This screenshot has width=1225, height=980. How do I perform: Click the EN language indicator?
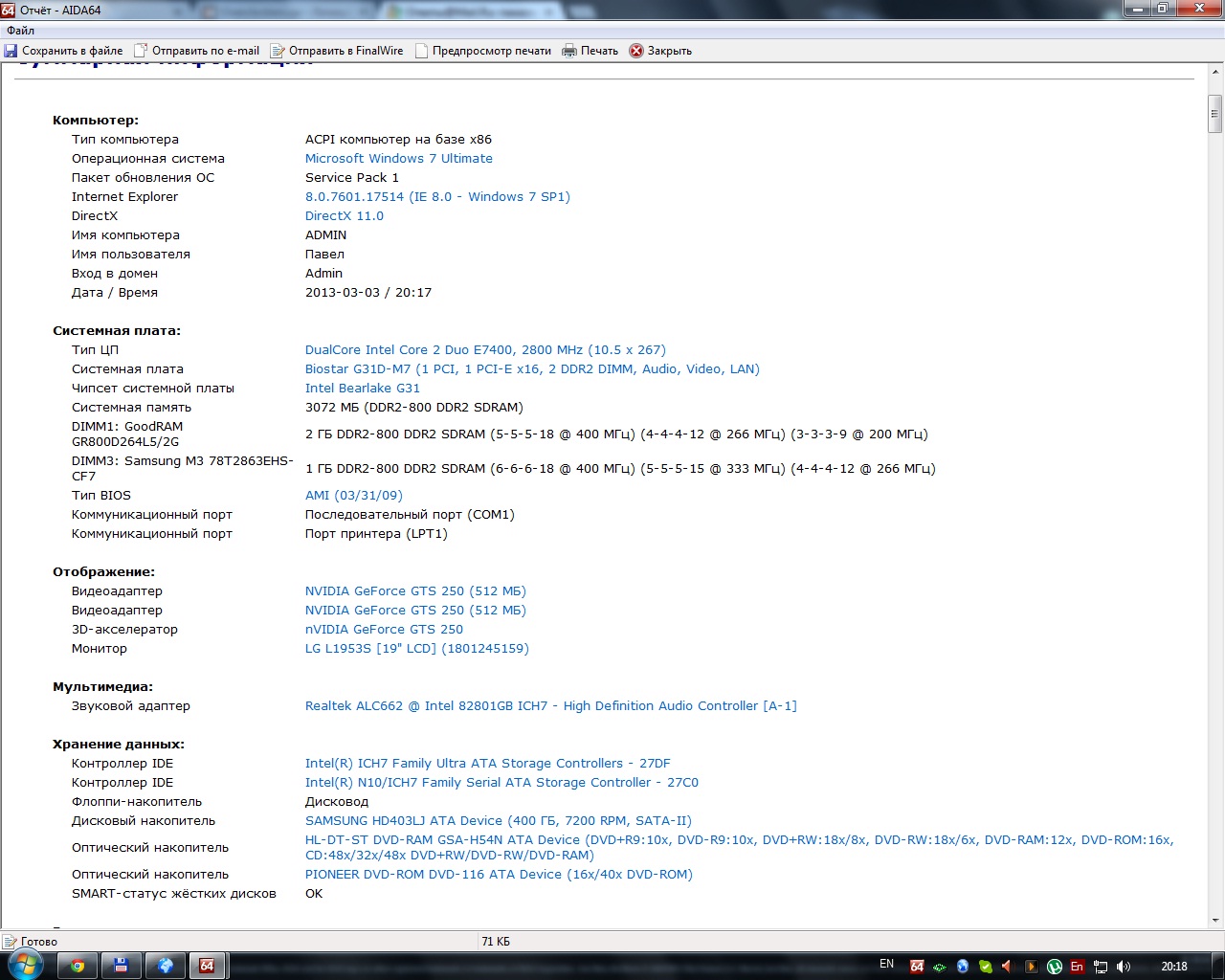pyautogui.click(x=886, y=964)
